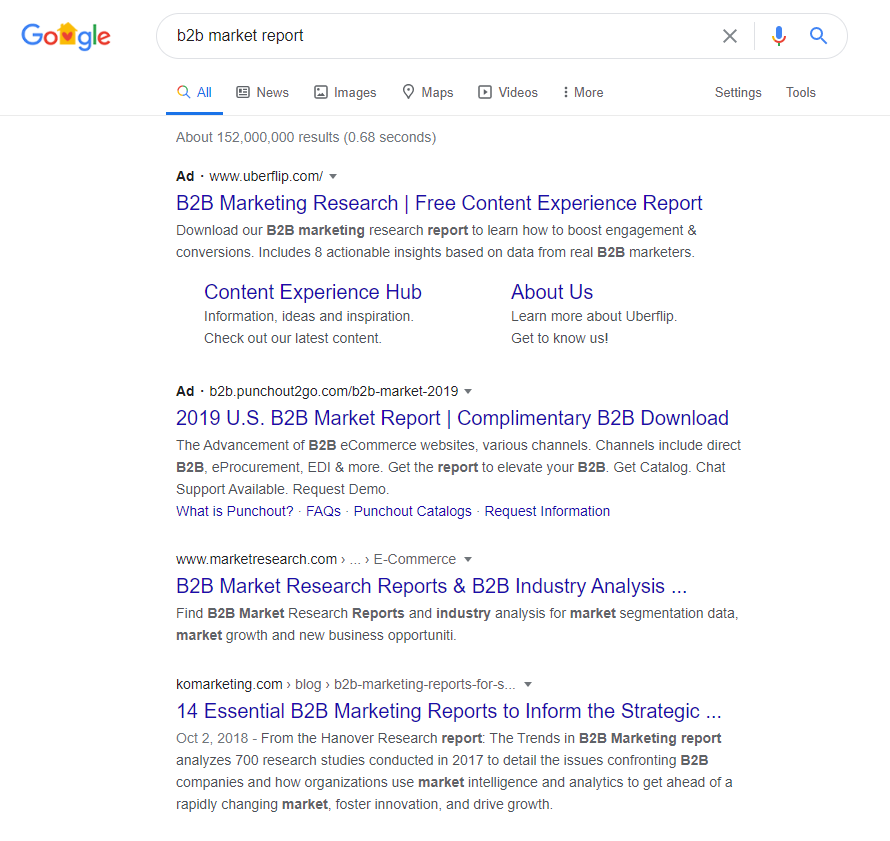The width and height of the screenshot is (890, 841).
Task: Click the What is Punchout? link
Action: click(x=234, y=511)
